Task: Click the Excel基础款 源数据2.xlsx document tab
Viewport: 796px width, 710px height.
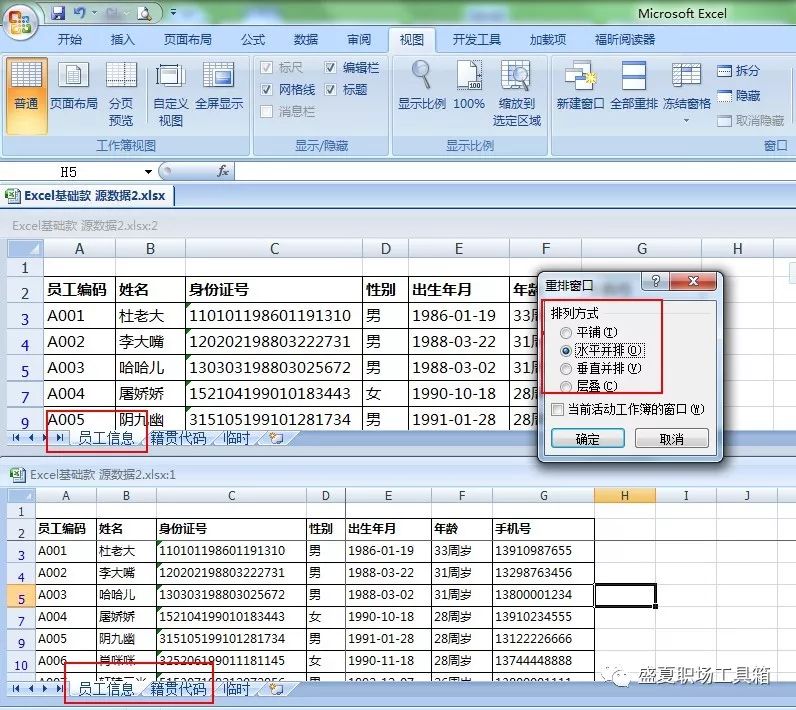Action: (88, 196)
